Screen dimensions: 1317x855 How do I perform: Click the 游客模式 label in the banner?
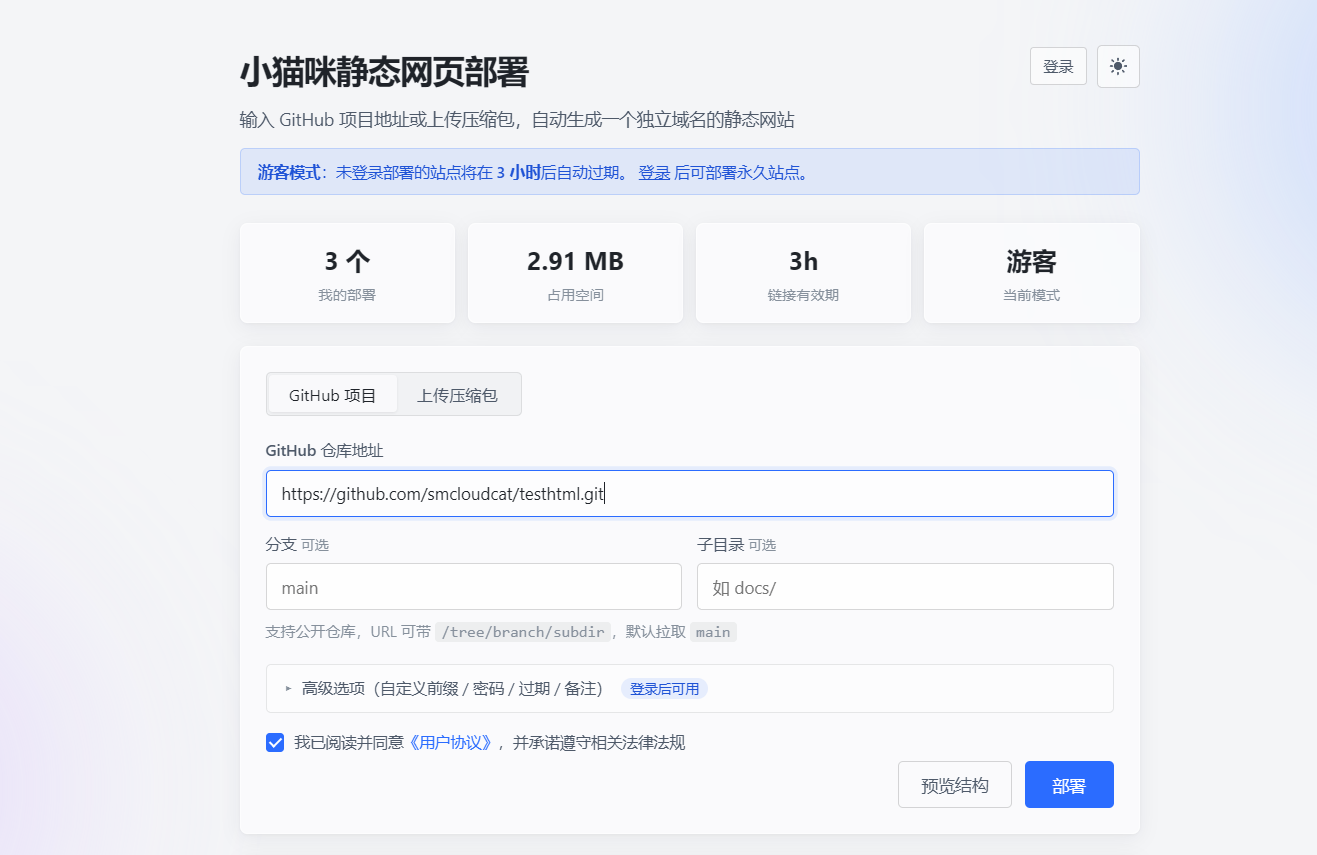point(289,172)
